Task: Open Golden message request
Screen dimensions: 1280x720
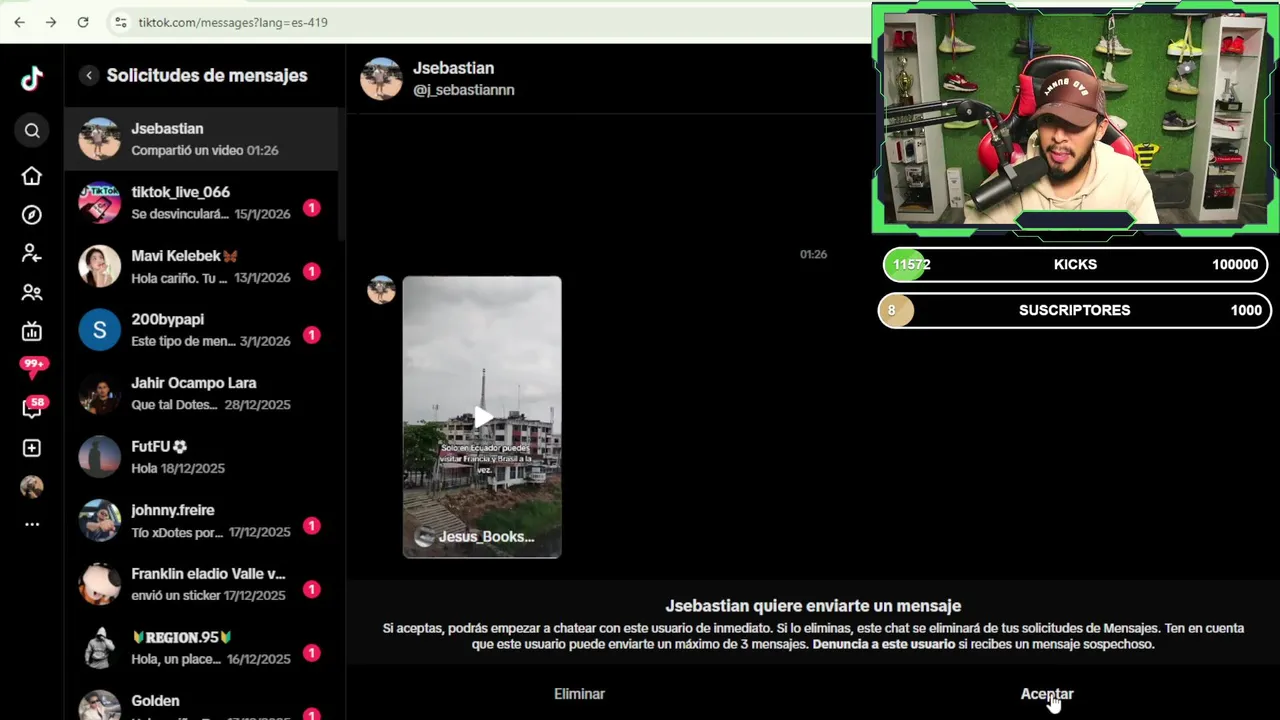Action: click(201, 702)
